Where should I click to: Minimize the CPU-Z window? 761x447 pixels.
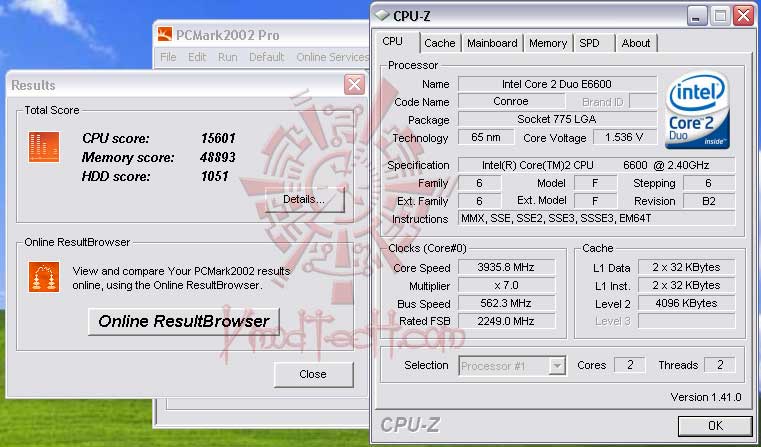pos(697,16)
